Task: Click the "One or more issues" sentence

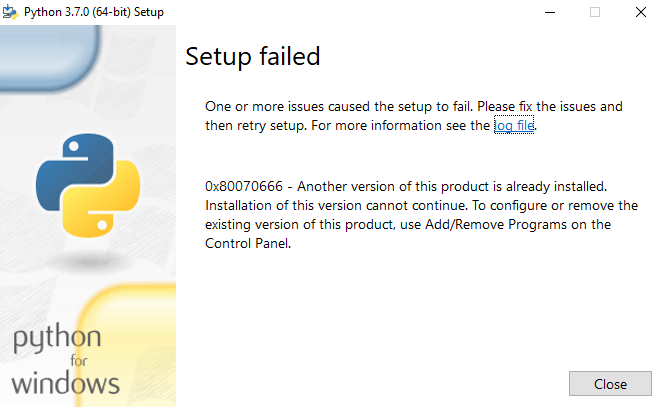Action: (414, 116)
